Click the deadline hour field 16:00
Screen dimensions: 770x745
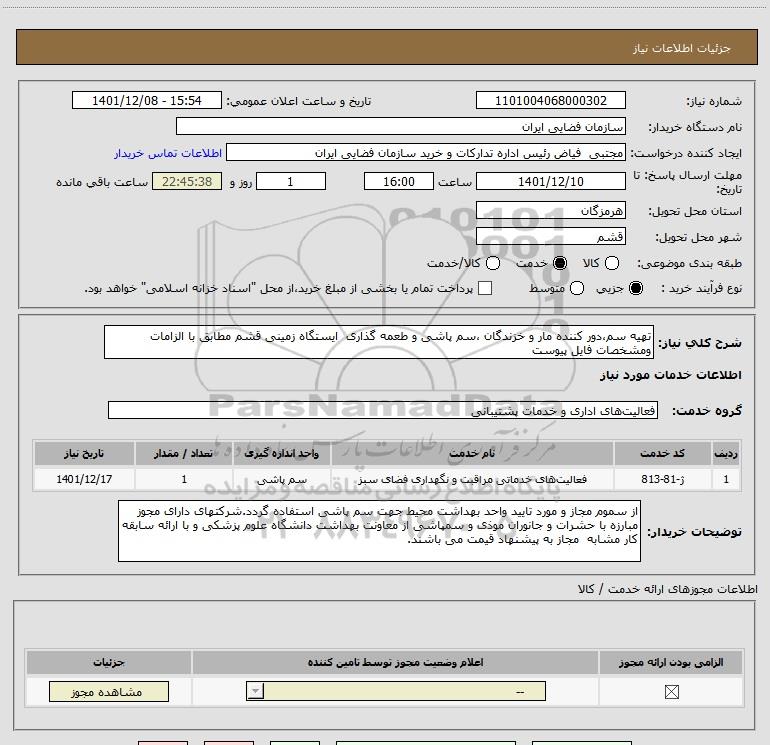click(399, 181)
